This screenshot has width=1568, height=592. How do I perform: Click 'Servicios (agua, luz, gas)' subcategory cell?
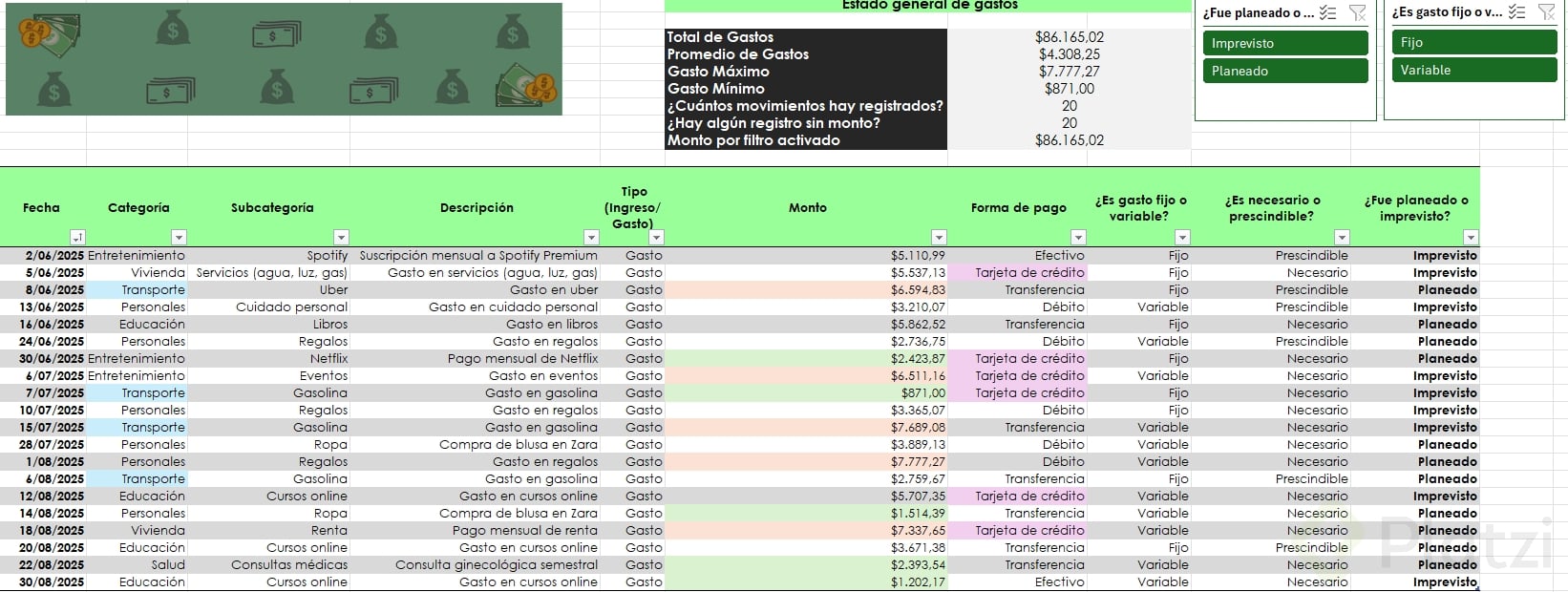point(269,272)
